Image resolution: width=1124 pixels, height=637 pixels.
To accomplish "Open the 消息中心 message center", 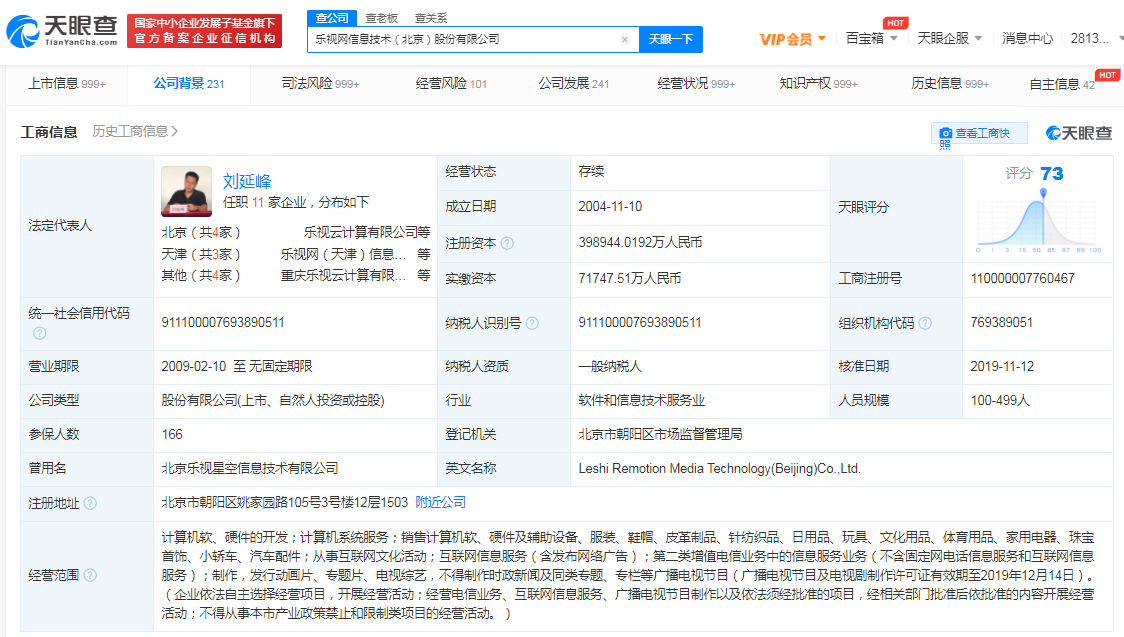I will [x=1027, y=39].
